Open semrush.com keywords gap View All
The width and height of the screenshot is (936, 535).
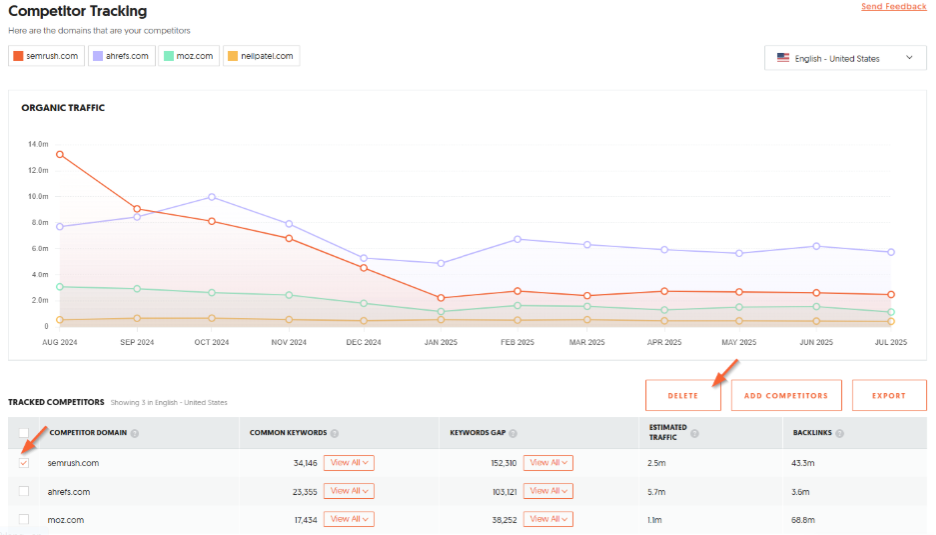548,463
